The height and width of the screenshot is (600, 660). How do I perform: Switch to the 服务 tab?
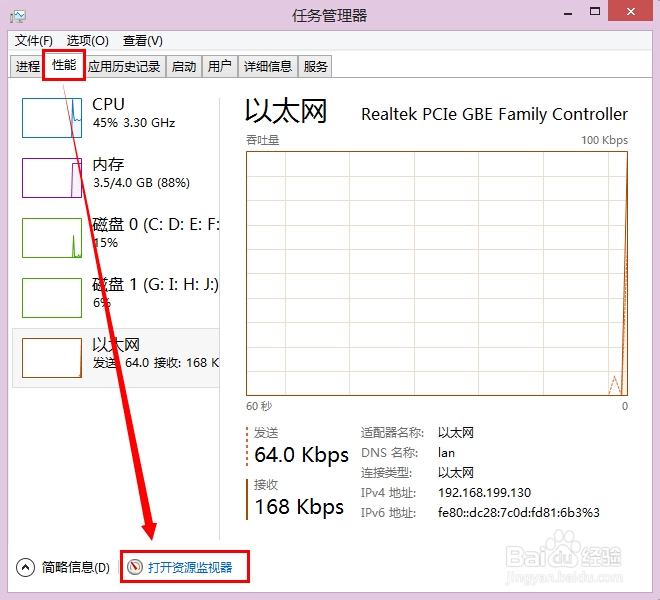315,67
